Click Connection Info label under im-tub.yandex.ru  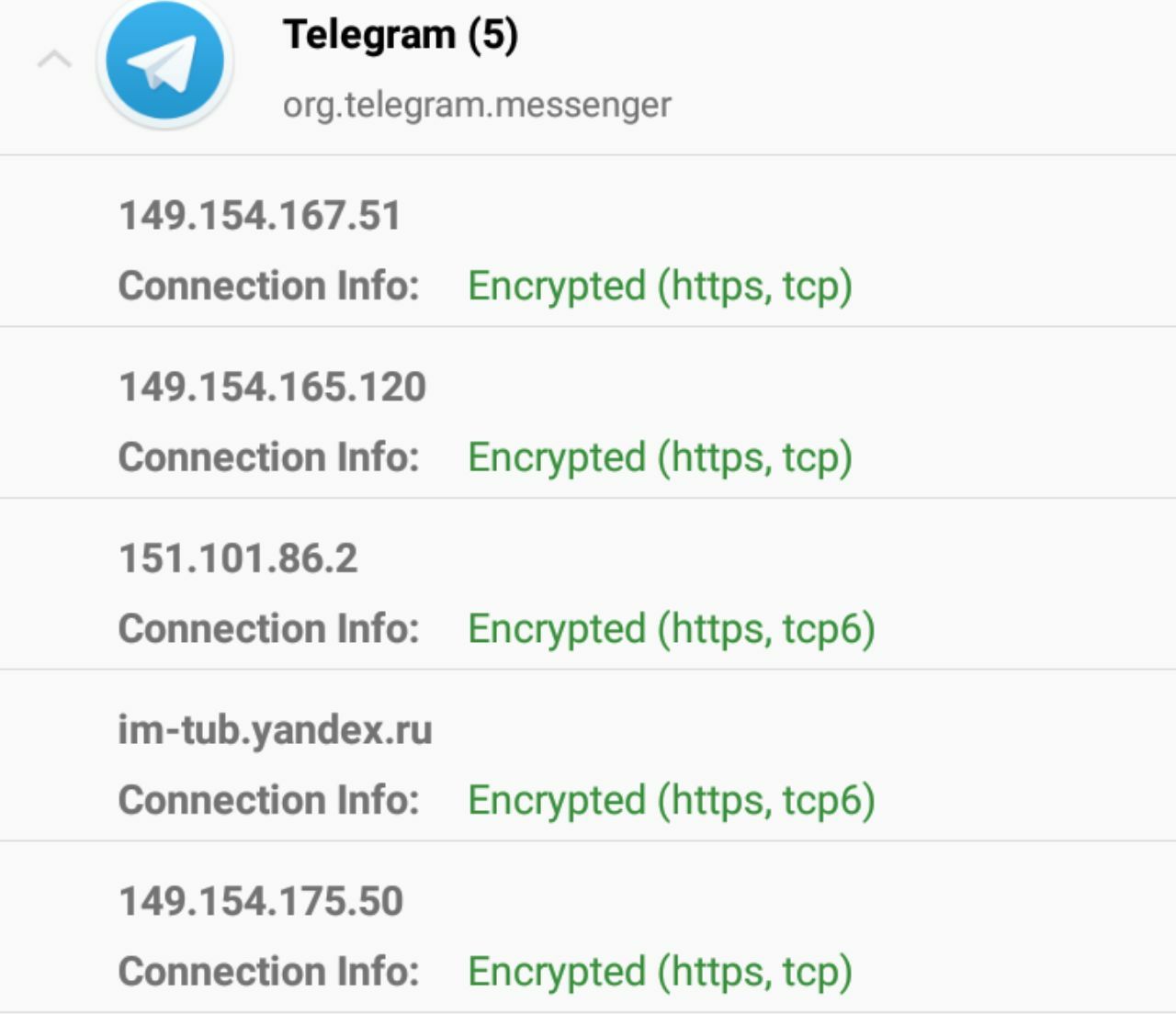click(268, 800)
